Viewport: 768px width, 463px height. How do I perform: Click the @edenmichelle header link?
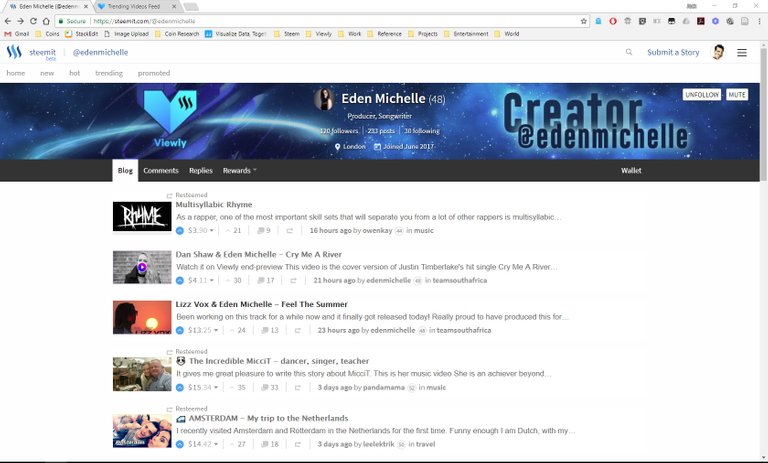[100, 52]
